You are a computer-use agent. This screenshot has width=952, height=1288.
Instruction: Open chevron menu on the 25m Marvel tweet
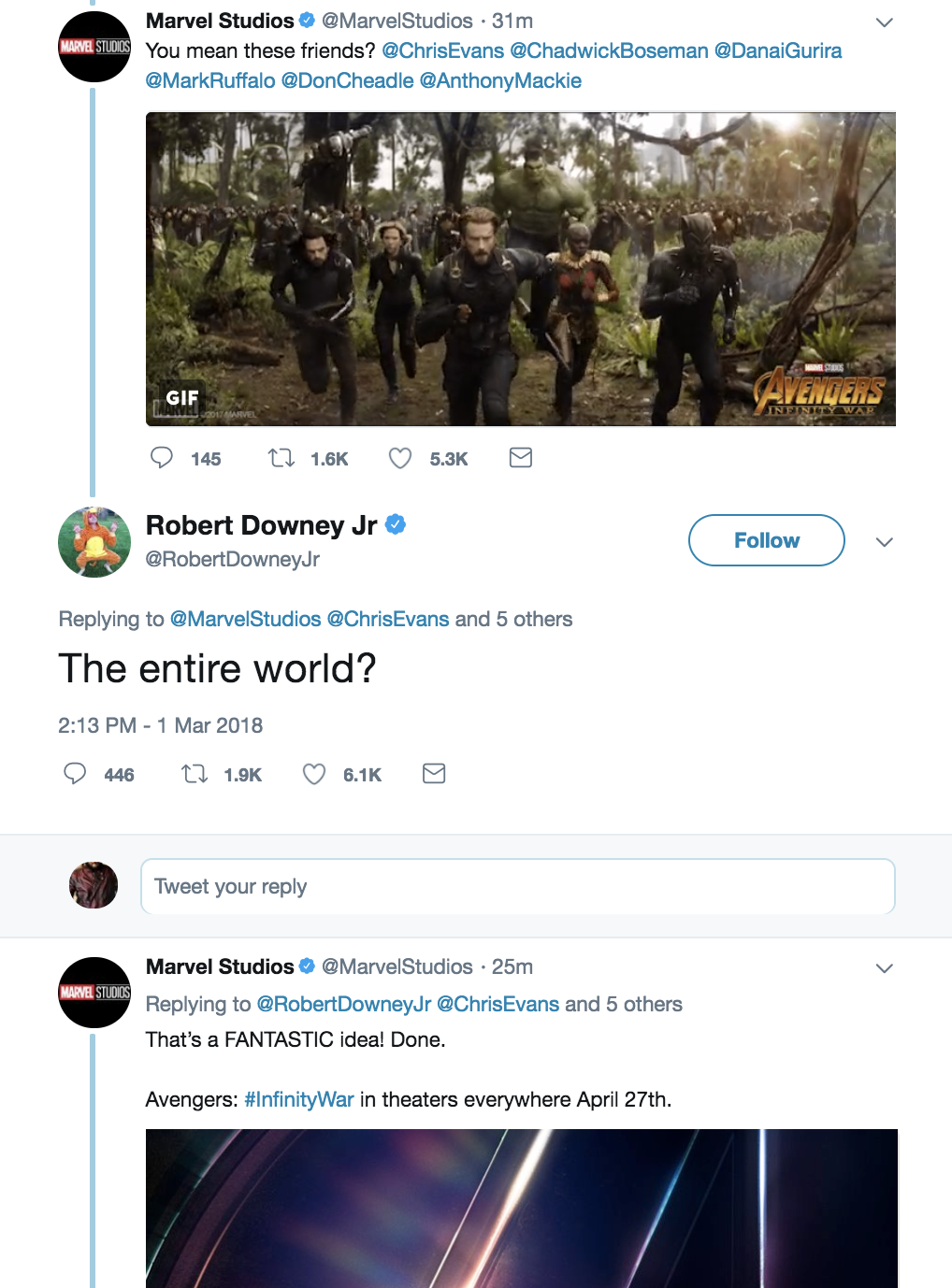click(x=884, y=967)
